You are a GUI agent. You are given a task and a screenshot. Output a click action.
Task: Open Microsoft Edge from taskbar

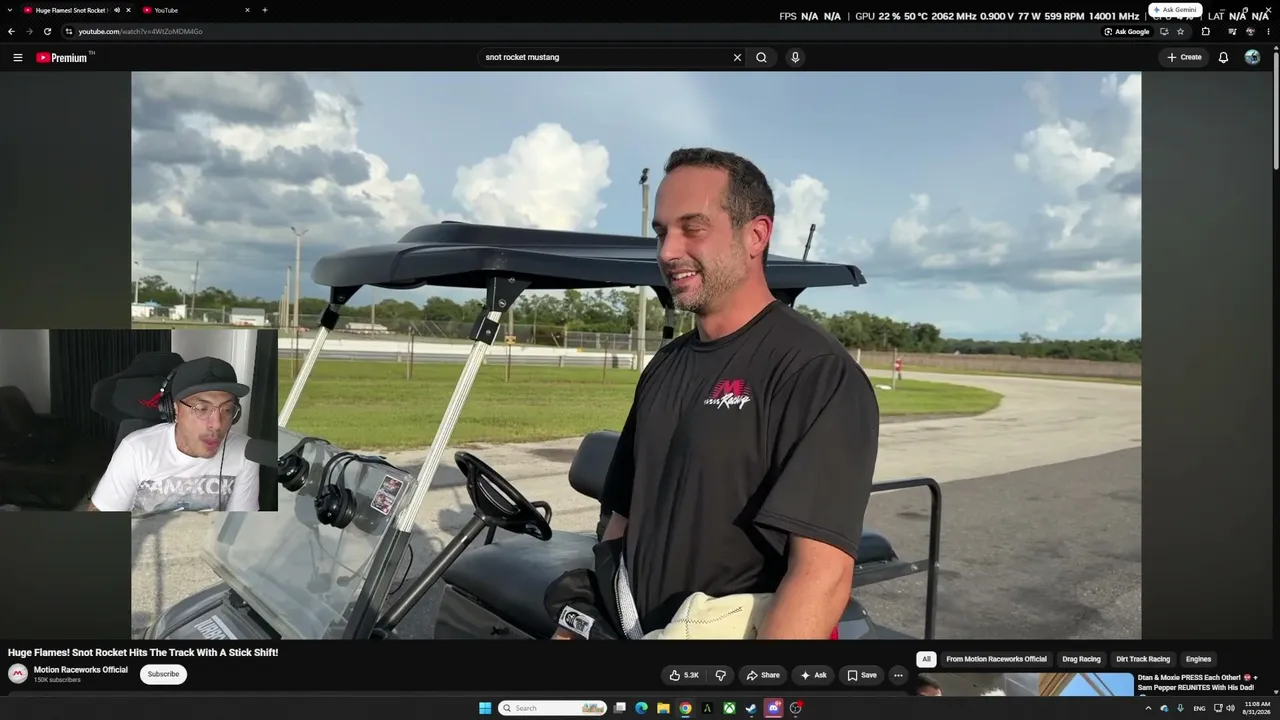(x=641, y=708)
